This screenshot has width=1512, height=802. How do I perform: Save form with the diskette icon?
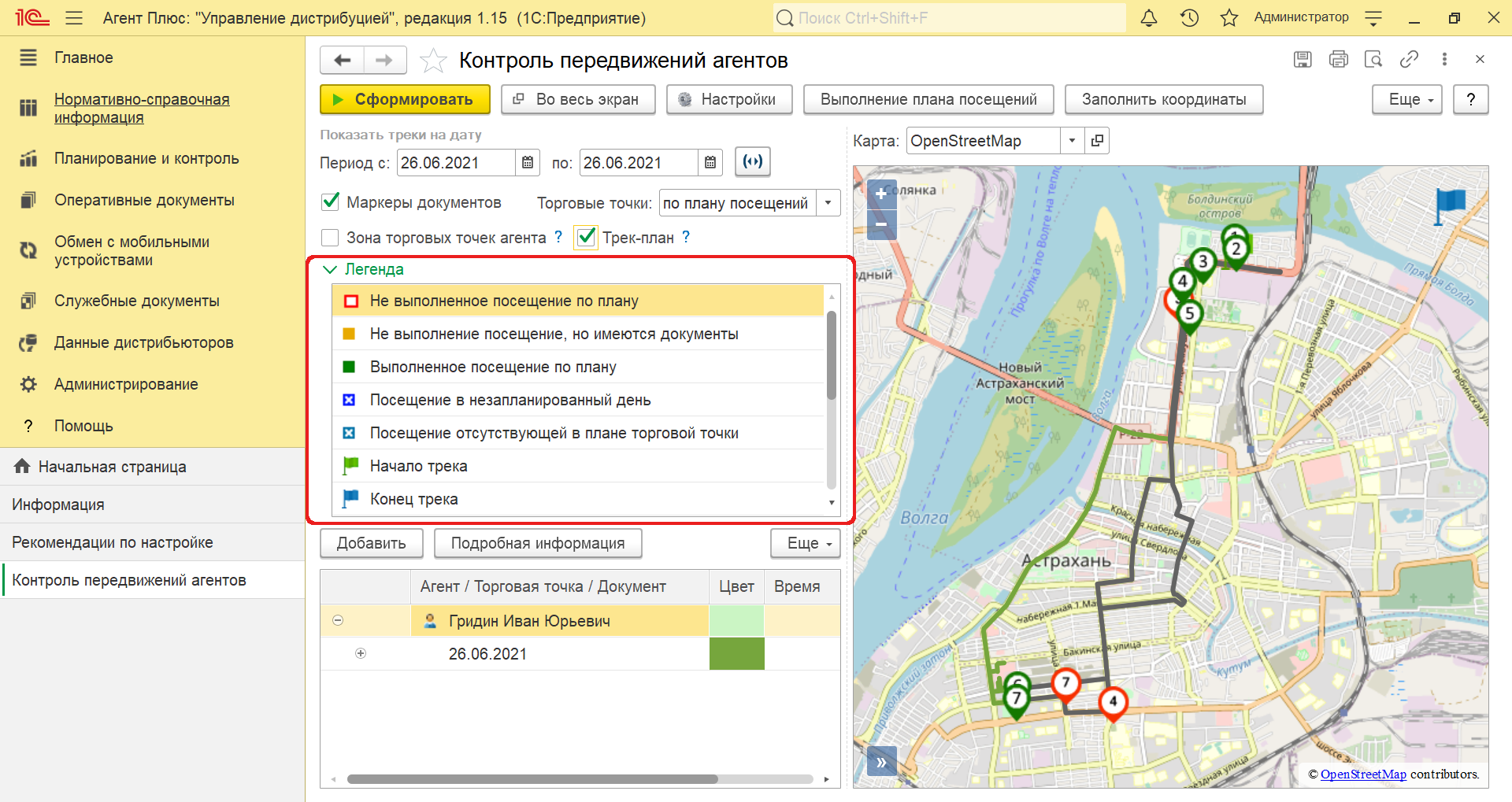pyautogui.click(x=1303, y=59)
